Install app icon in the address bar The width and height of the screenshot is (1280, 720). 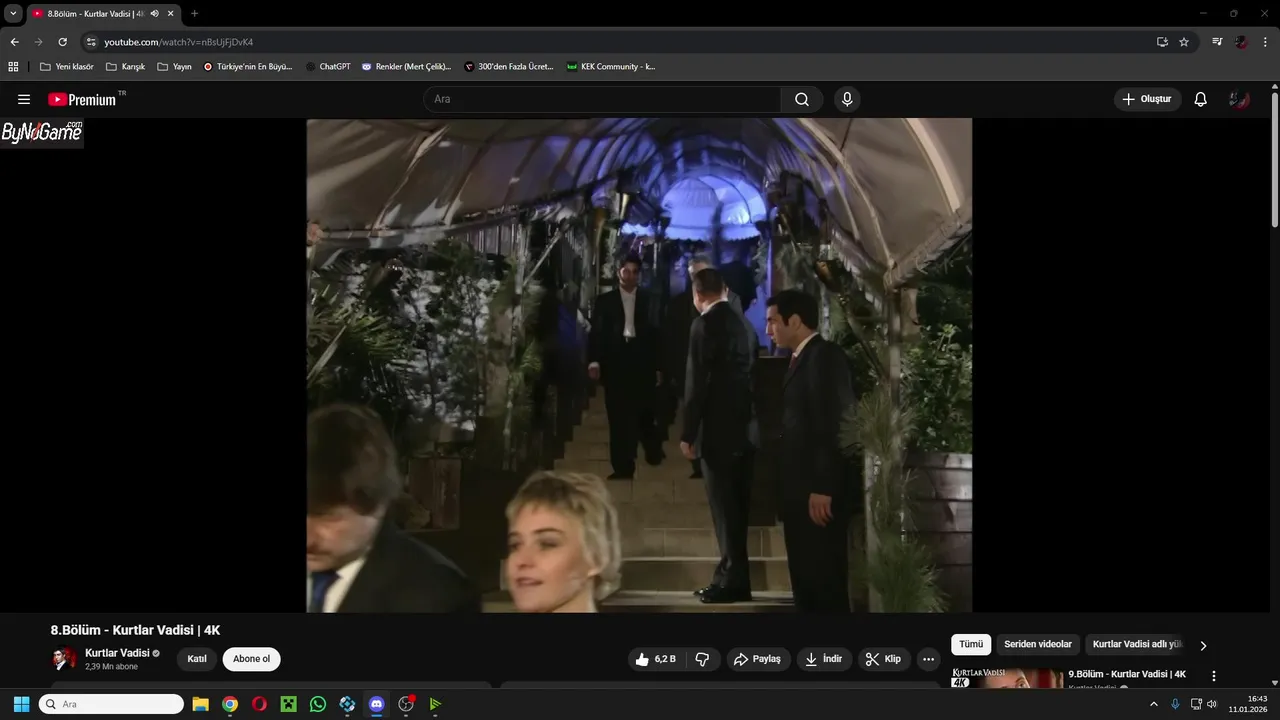pos(1162,42)
